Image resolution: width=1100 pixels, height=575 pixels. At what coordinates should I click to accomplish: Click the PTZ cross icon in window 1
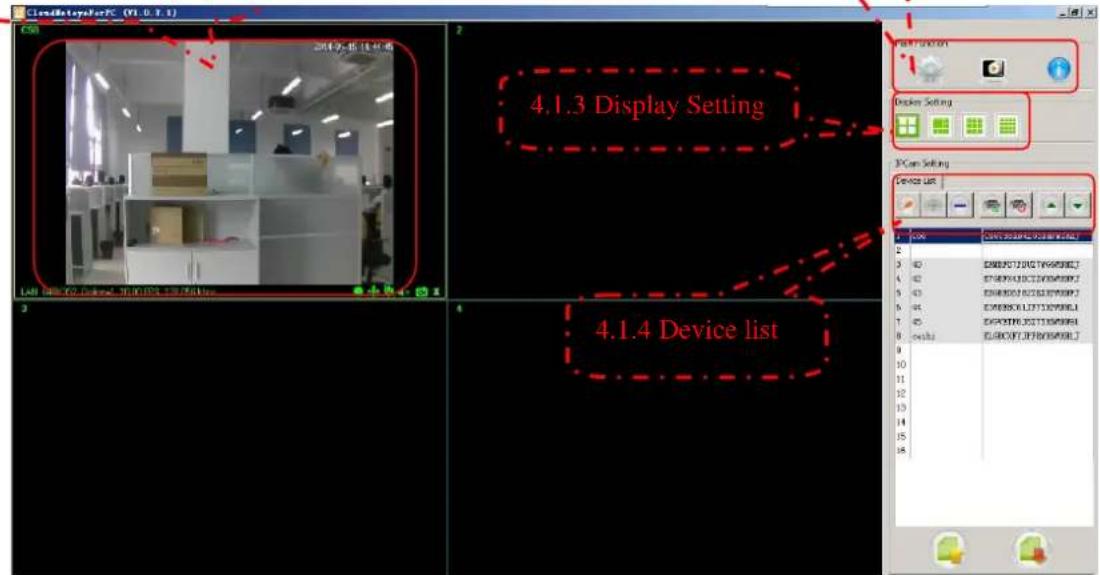373,292
